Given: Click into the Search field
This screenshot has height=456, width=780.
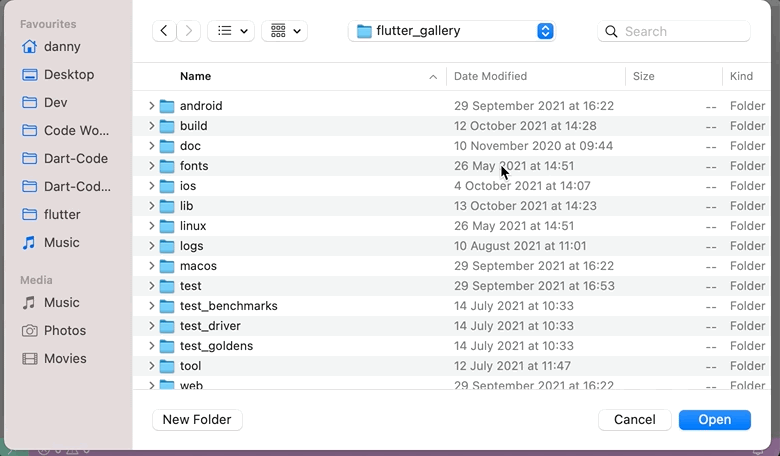Looking at the screenshot, I should 674,31.
